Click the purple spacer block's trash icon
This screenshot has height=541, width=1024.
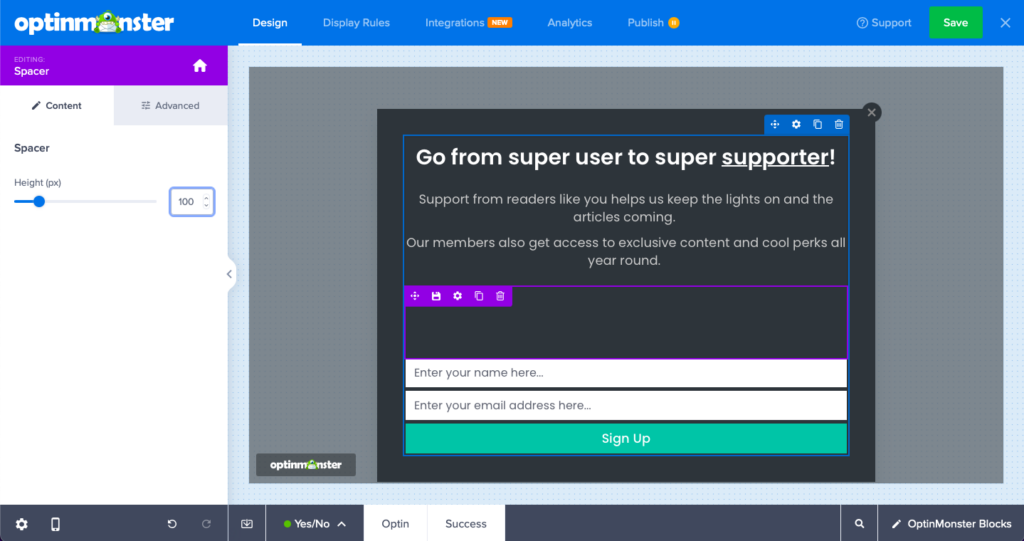point(500,297)
